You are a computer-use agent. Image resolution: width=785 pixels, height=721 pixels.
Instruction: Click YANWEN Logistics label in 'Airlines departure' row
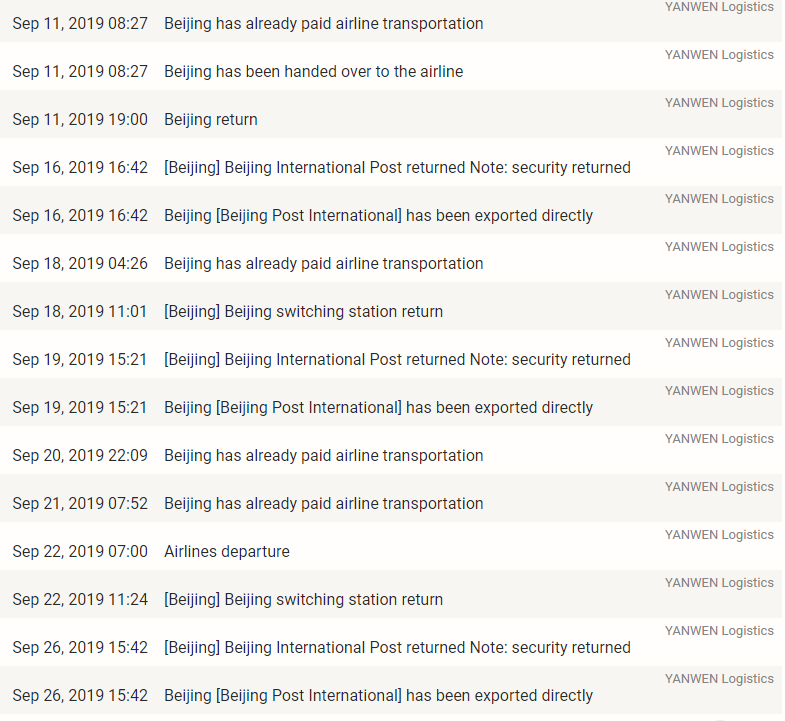coord(719,535)
